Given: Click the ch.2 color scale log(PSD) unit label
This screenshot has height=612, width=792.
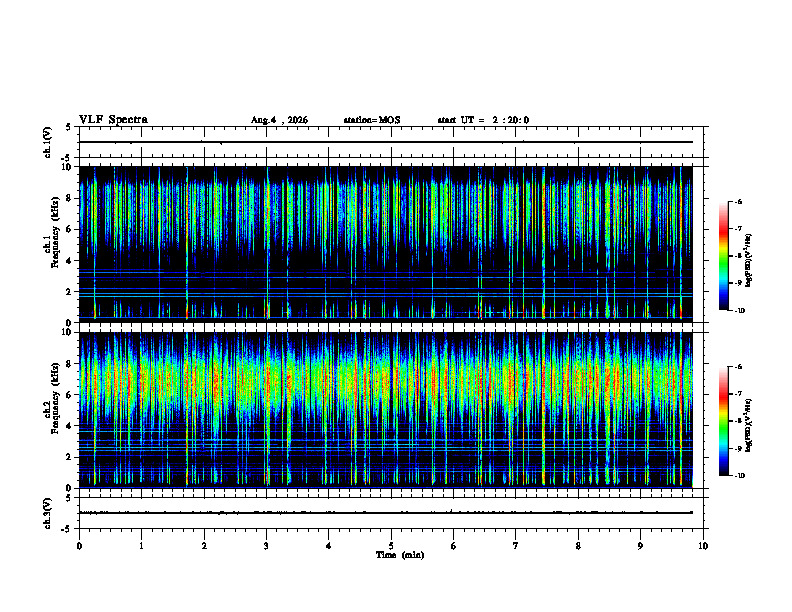Looking at the screenshot, I should [749, 426].
